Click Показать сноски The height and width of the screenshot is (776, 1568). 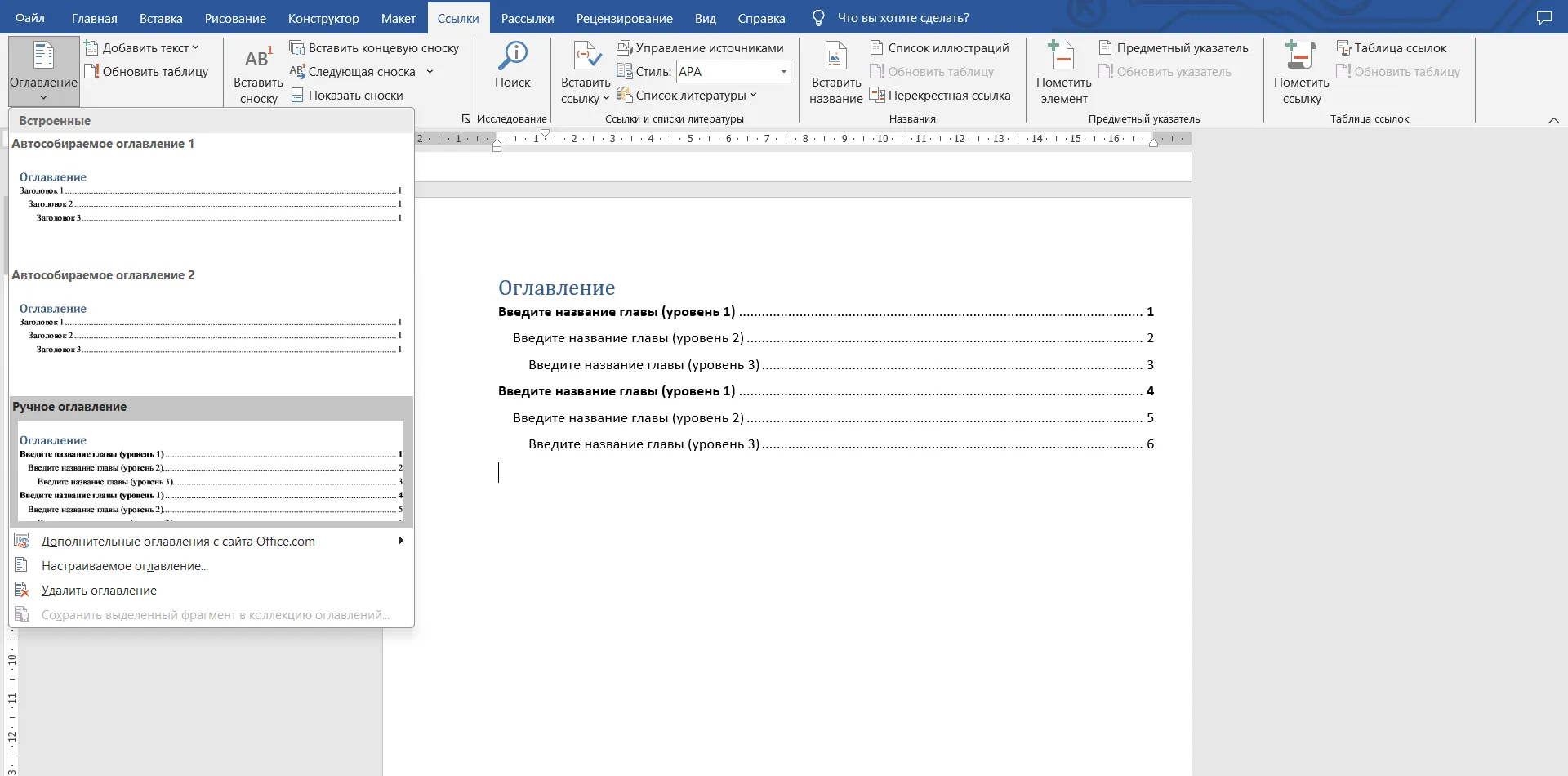tap(346, 96)
